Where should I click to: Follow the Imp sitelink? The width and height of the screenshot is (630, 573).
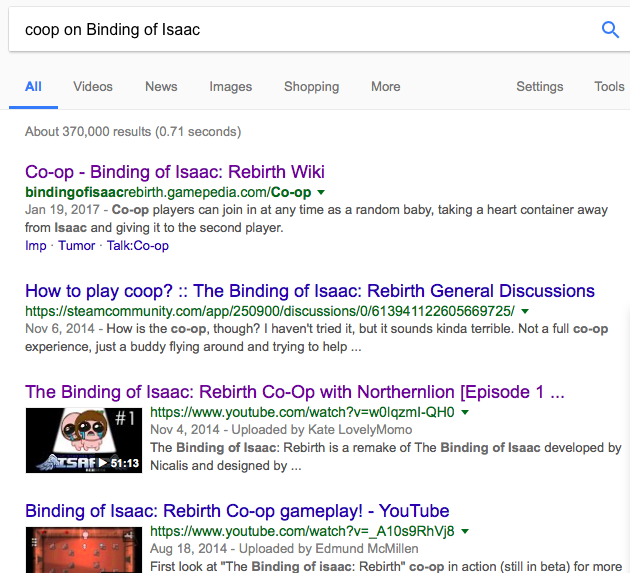[x=36, y=246]
